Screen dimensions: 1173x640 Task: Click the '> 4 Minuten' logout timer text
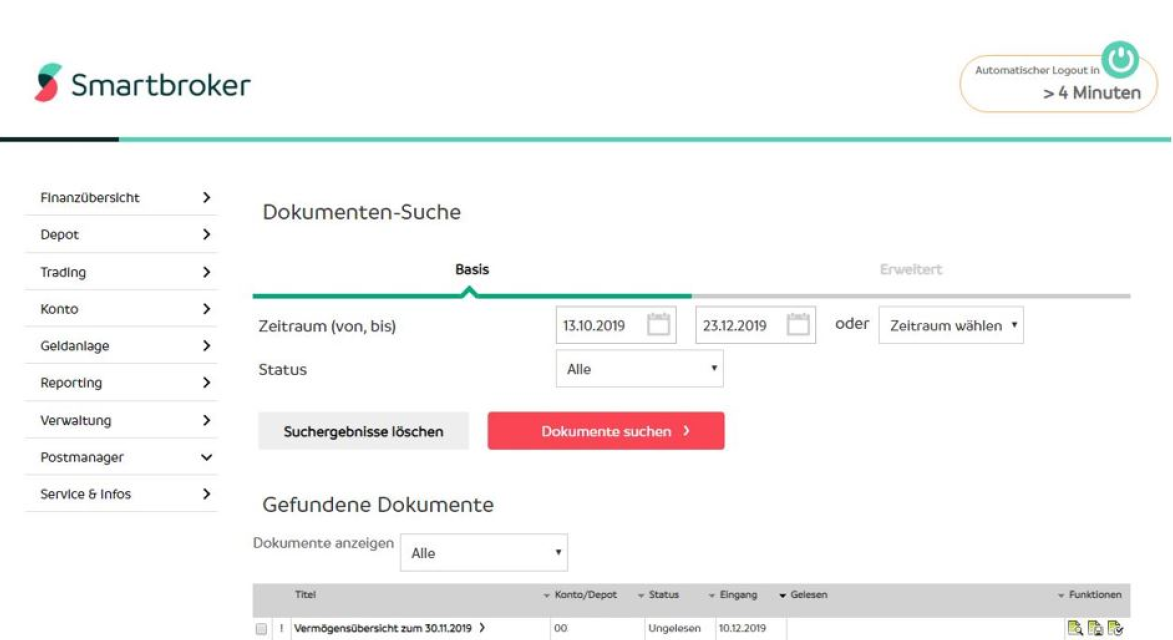tap(1092, 93)
